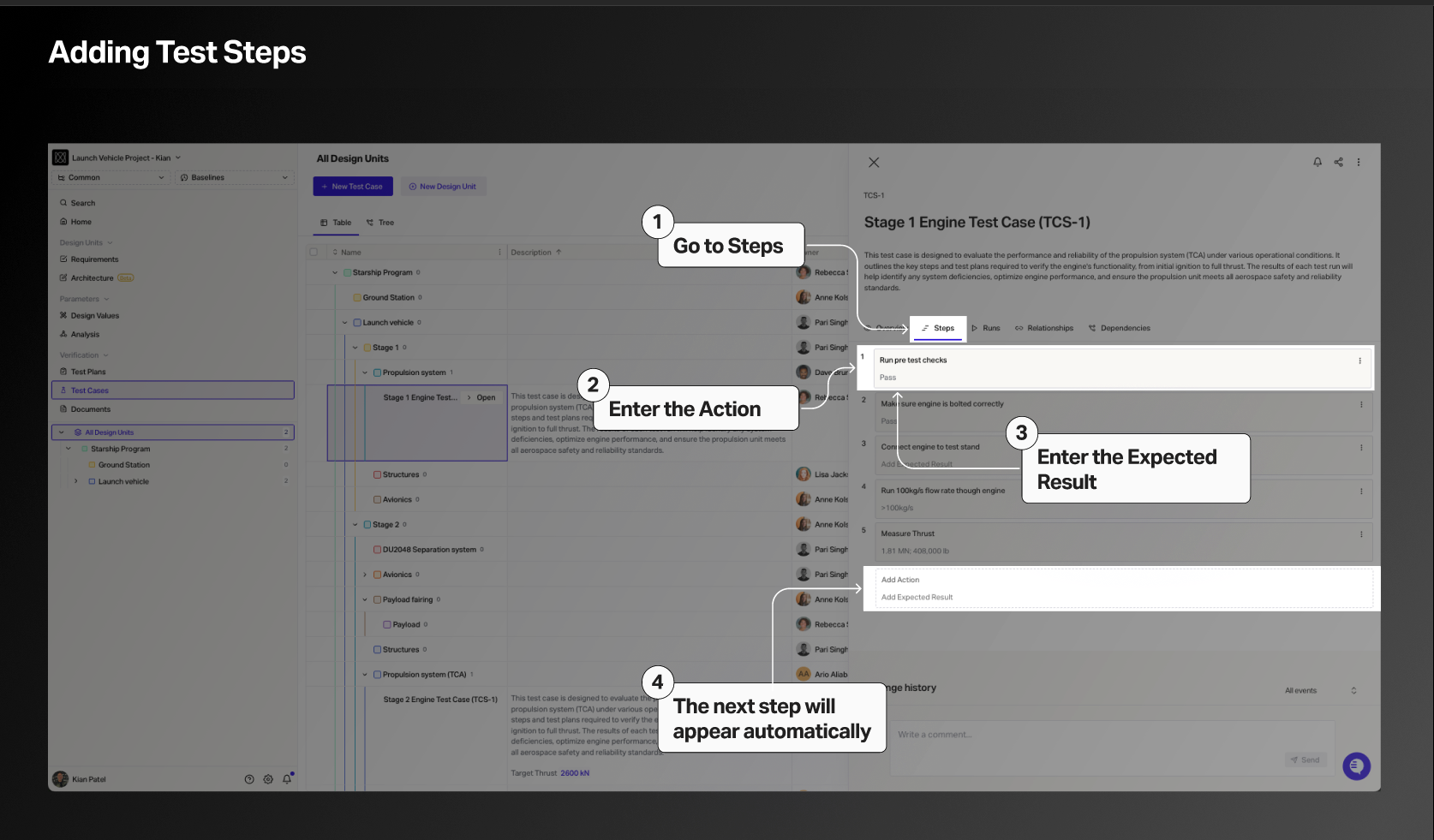The width and height of the screenshot is (1434, 840).
Task: Click the help icon beside Kian Patel
Action: [x=249, y=779]
